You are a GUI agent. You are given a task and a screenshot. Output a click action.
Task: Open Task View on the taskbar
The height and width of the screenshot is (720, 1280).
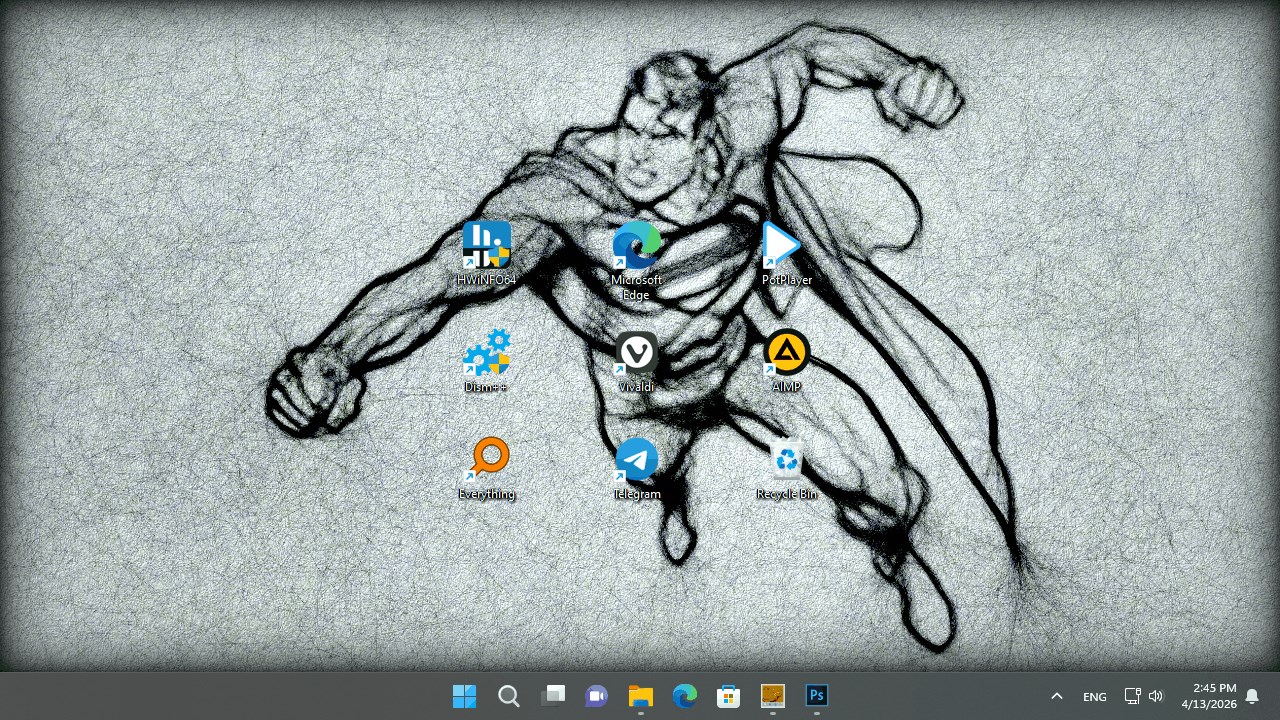coord(552,696)
